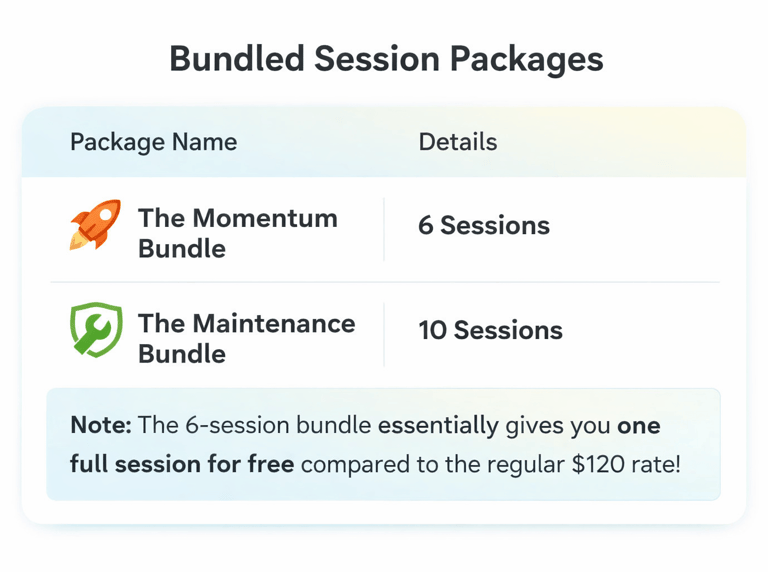This screenshot has width=768, height=572.
Task: Click the word Bundled in the title
Action: click(234, 59)
